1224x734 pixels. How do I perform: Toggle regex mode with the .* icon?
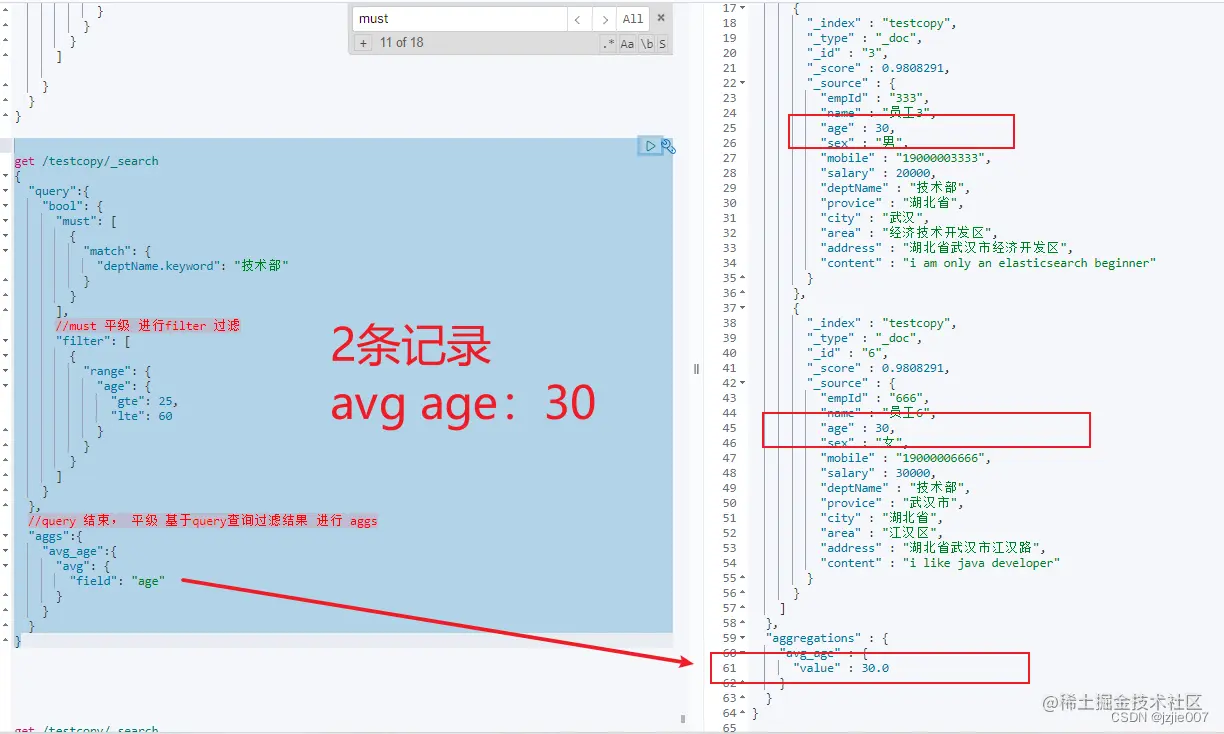pos(609,43)
